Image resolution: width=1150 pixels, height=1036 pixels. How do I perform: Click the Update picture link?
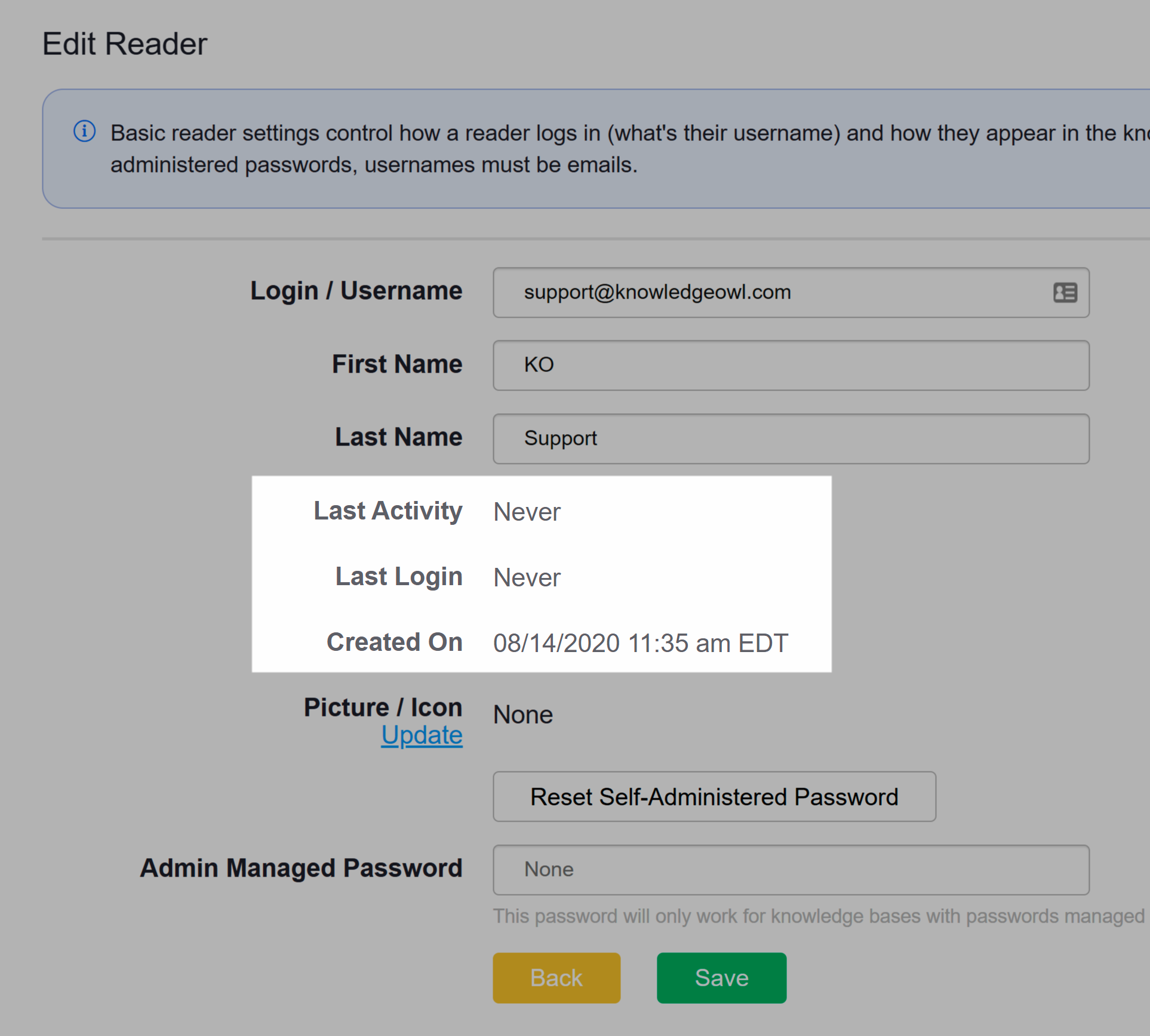(x=422, y=735)
